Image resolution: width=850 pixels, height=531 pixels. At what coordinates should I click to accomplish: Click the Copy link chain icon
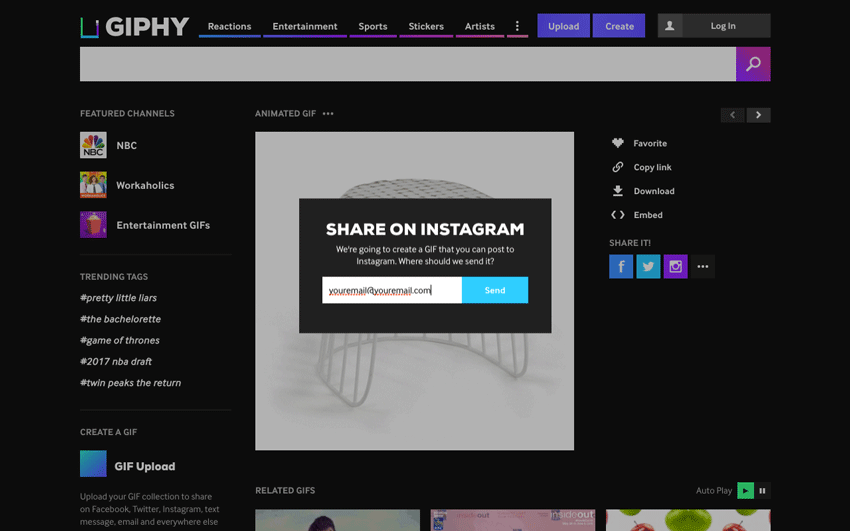pos(617,167)
